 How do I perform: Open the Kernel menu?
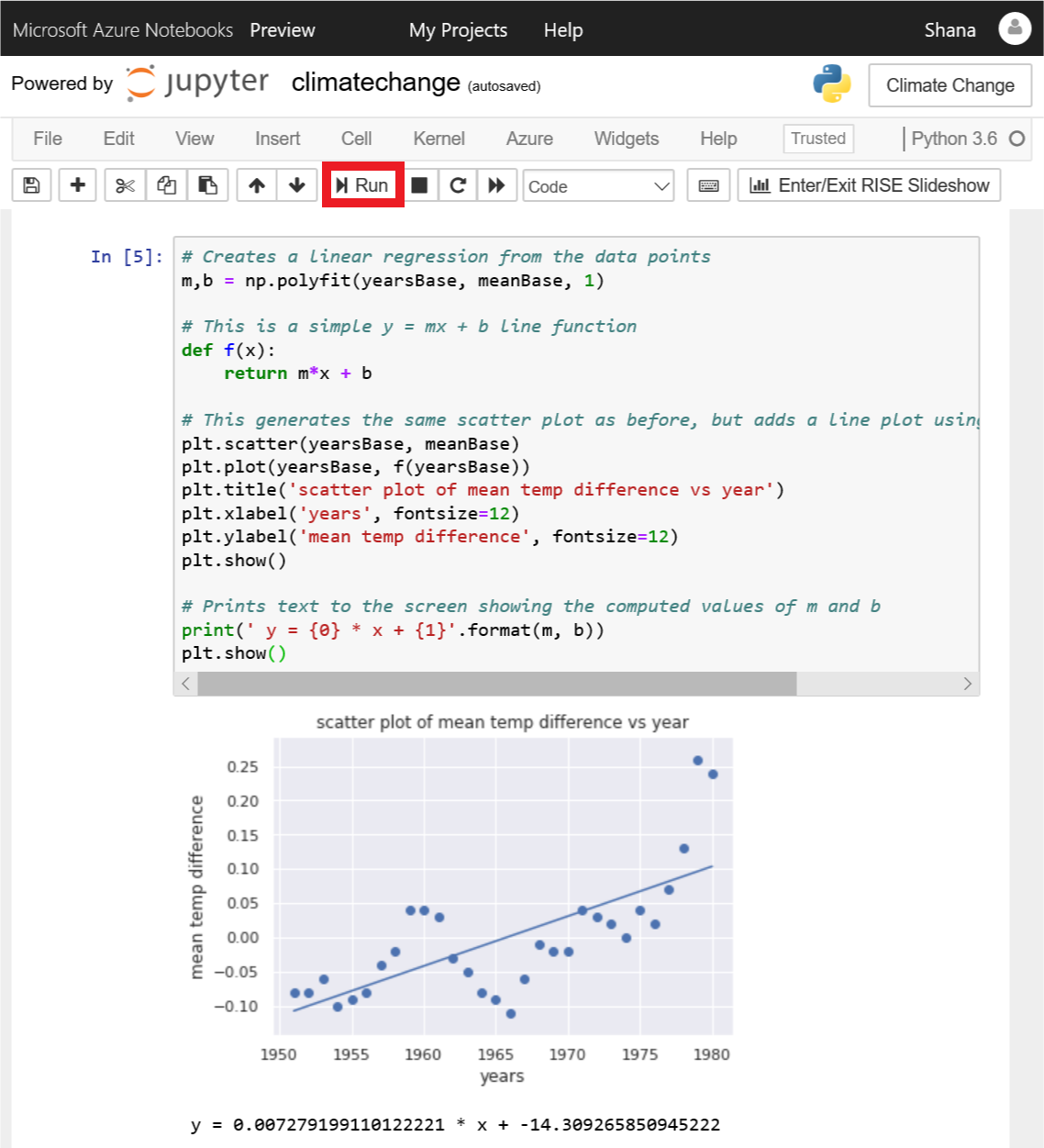click(x=439, y=139)
